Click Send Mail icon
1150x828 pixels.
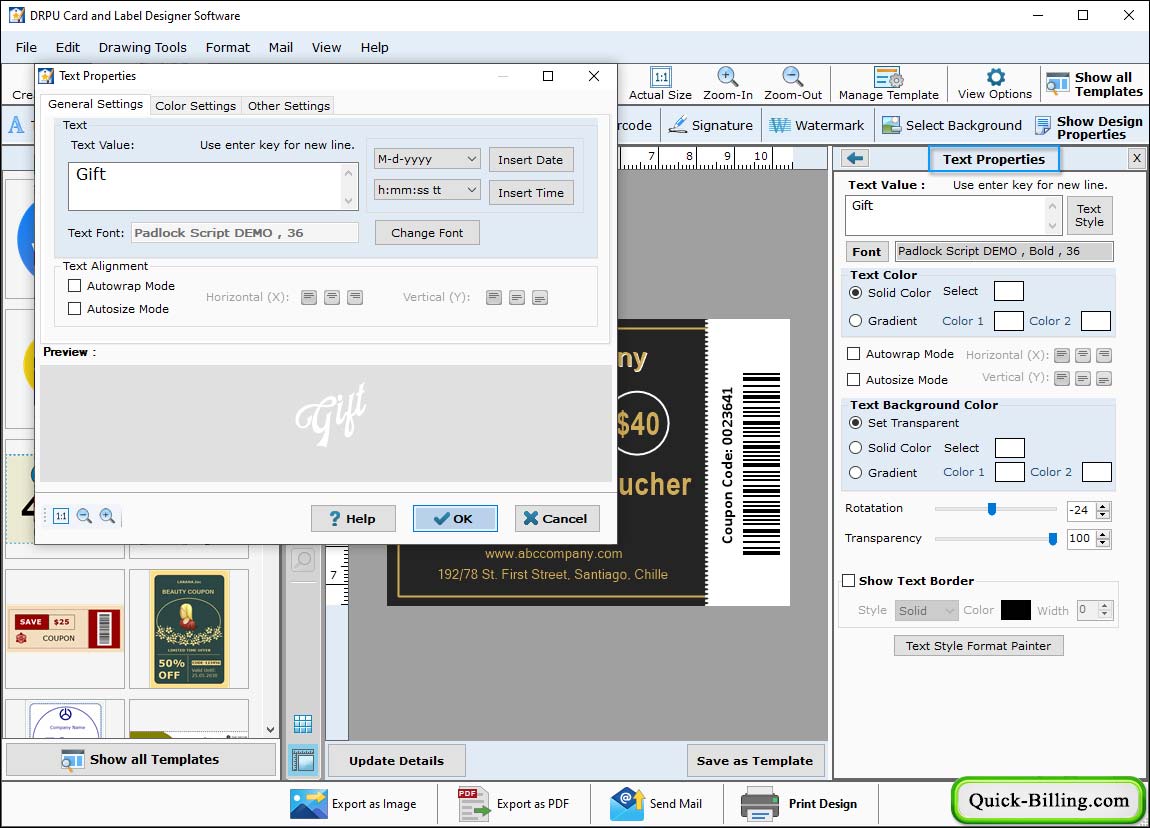click(626, 804)
